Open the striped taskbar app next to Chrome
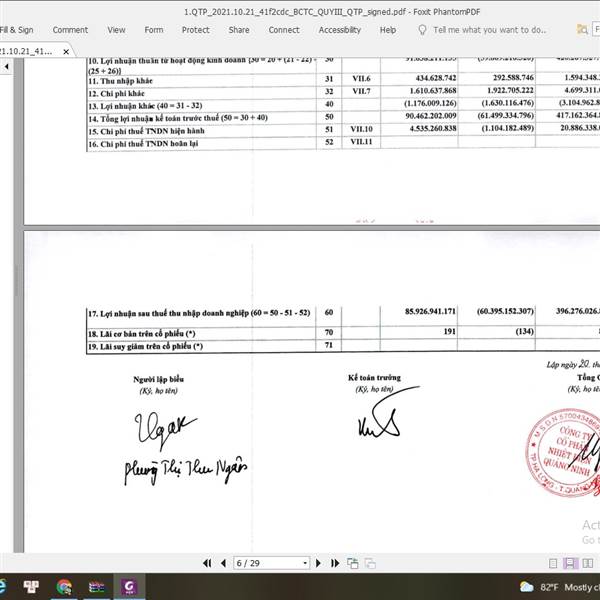 [x=96, y=587]
